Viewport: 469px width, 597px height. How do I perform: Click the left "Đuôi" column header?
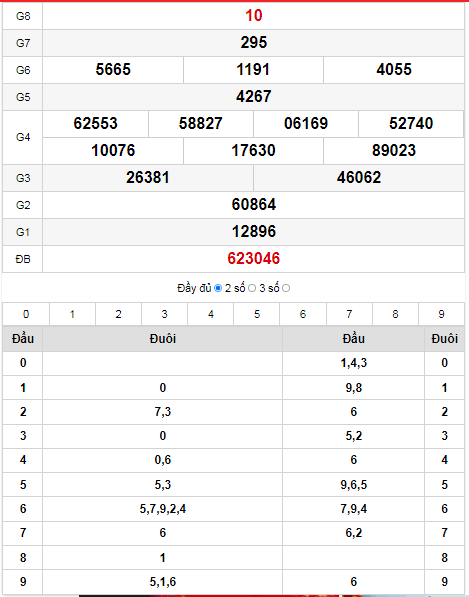coord(163,338)
